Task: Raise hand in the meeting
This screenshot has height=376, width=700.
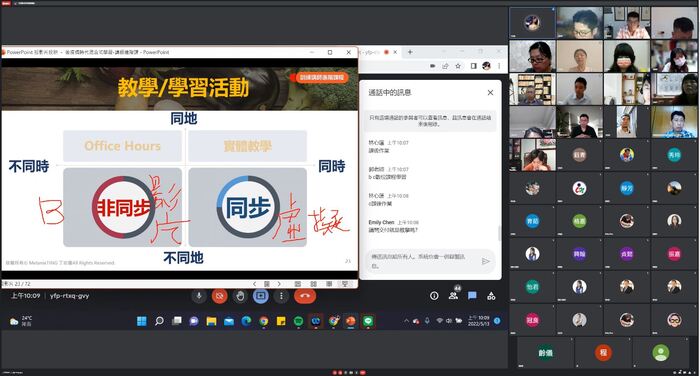Action: (240, 296)
